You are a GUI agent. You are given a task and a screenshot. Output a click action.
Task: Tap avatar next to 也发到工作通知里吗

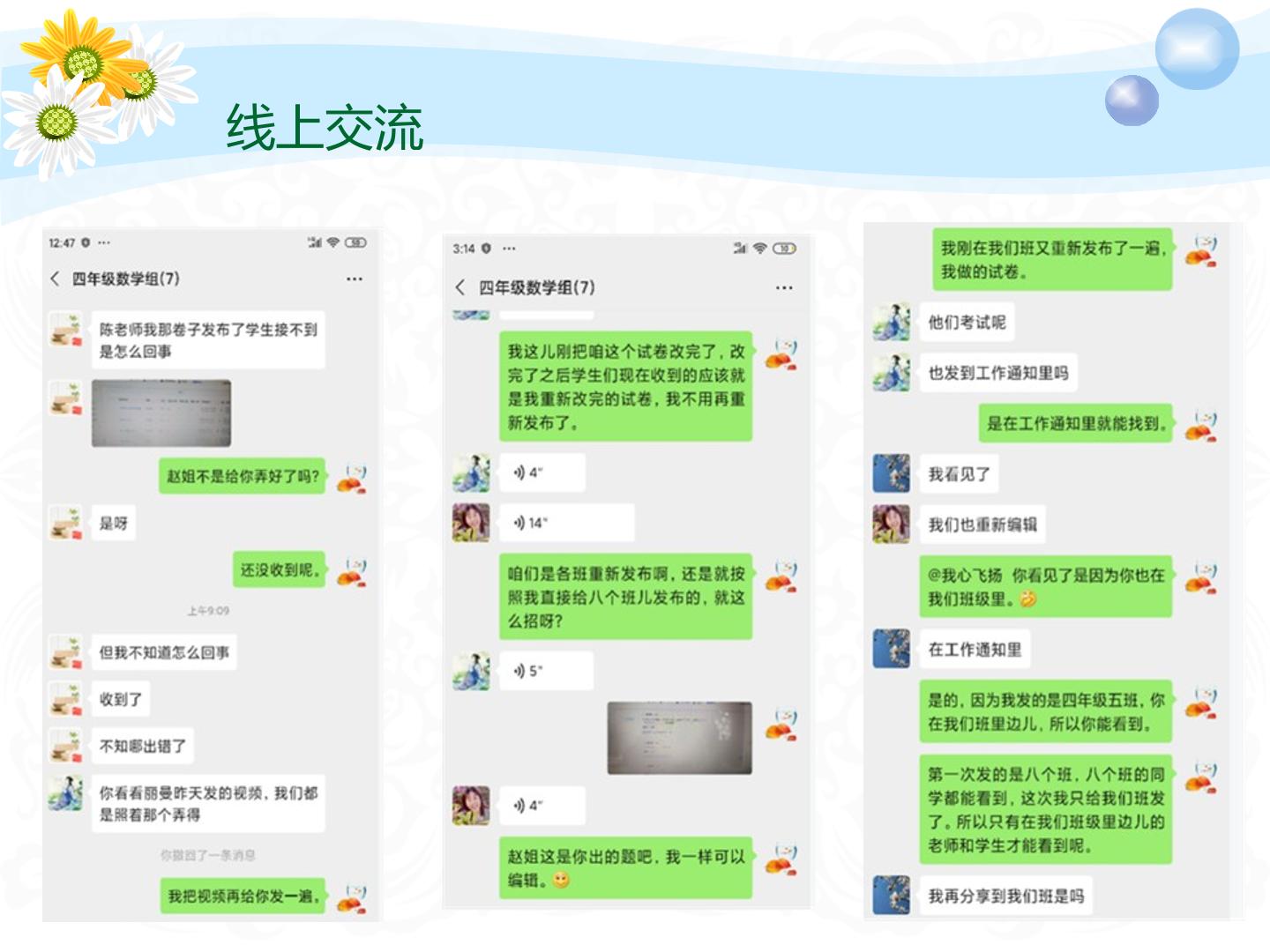pos(891,373)
